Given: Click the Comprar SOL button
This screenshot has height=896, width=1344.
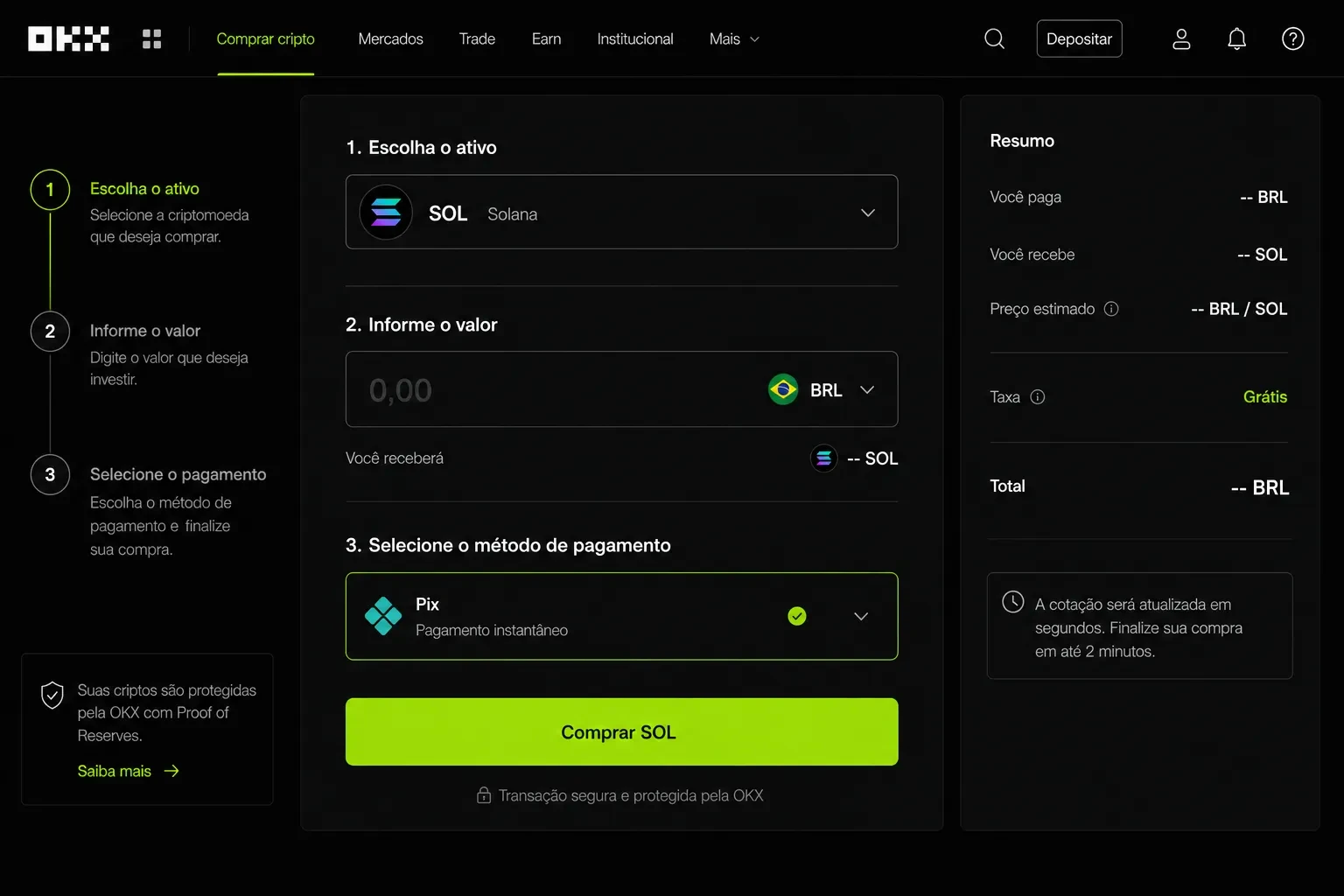Looking at the screenshot, I should tap(621, 731).
